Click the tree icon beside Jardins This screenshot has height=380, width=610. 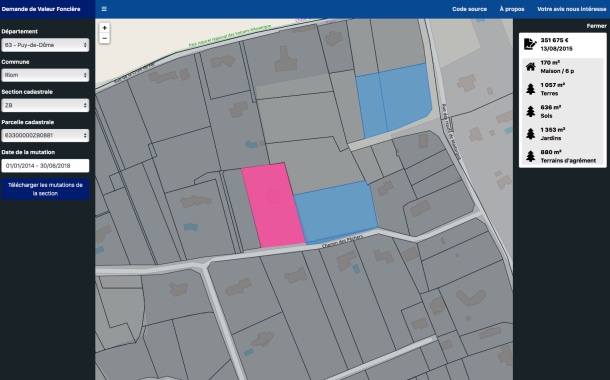point(530,134)
